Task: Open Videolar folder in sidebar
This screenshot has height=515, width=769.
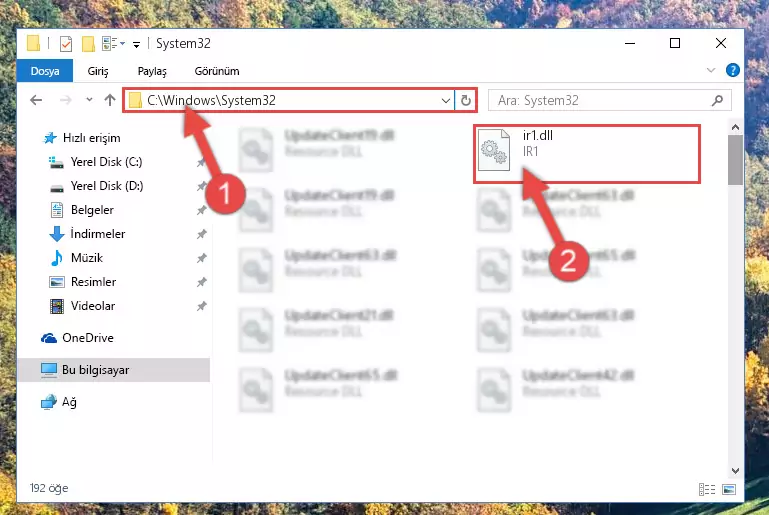Action: [x=93, y=306]
